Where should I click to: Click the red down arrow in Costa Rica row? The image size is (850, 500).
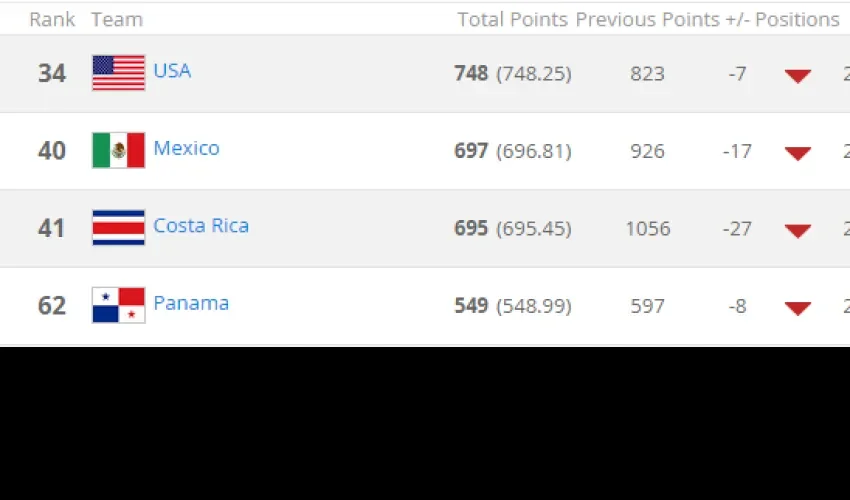(x=798, y=231)
